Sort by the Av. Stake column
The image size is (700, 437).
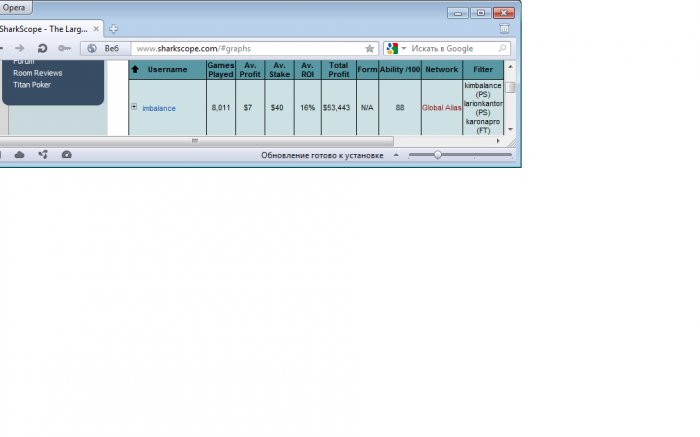point(279,70)
